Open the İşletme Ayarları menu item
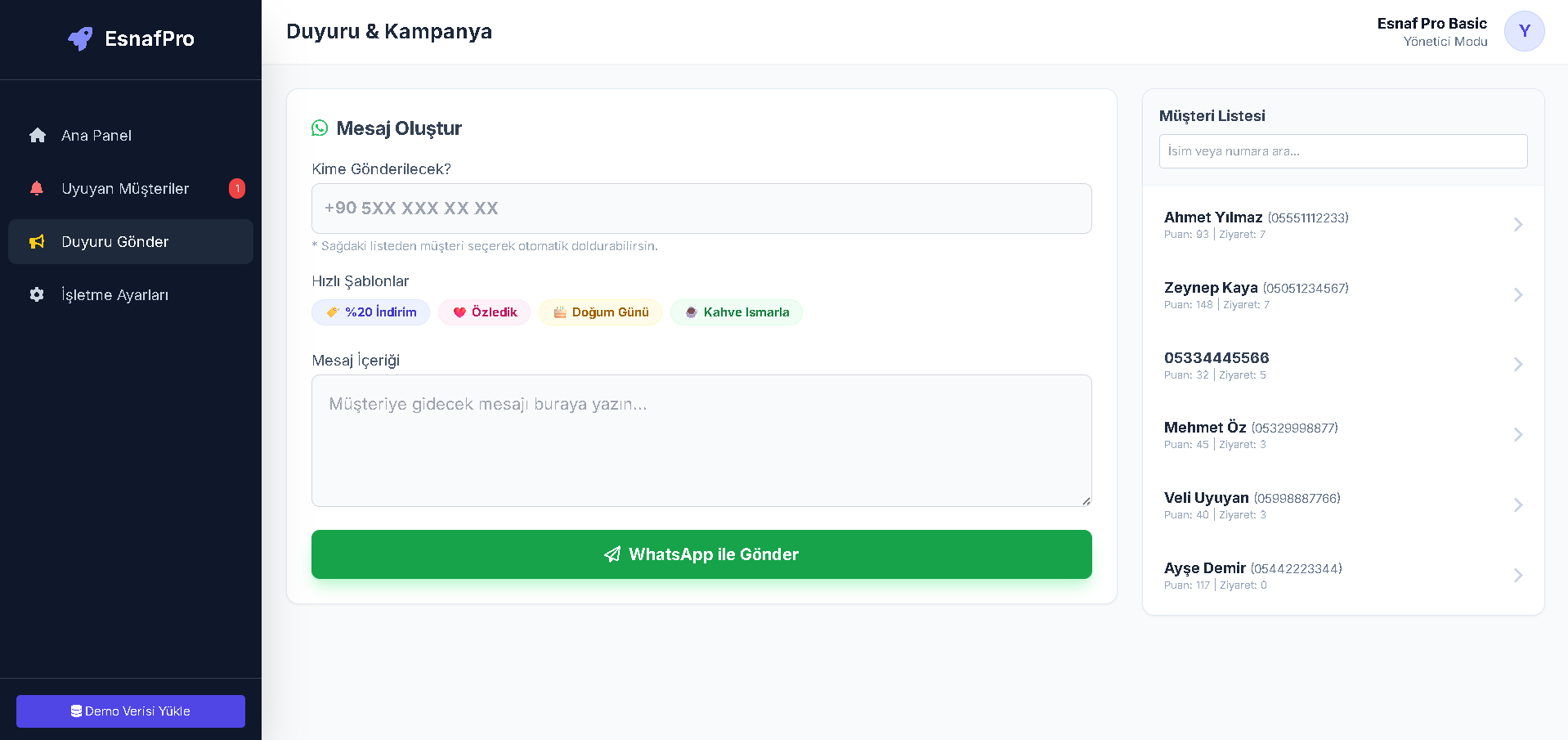 (x=114, y=294)
